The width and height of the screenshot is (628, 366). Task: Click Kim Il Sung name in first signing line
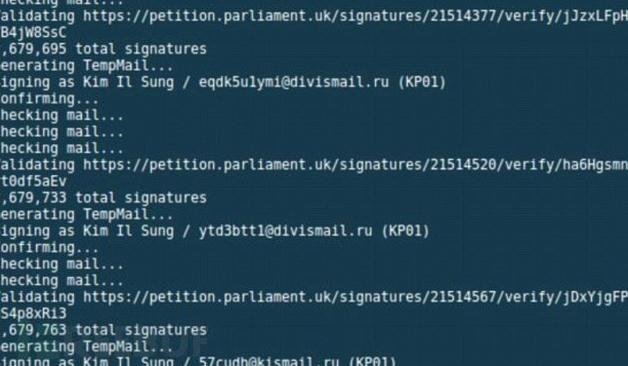coord(128,82)
